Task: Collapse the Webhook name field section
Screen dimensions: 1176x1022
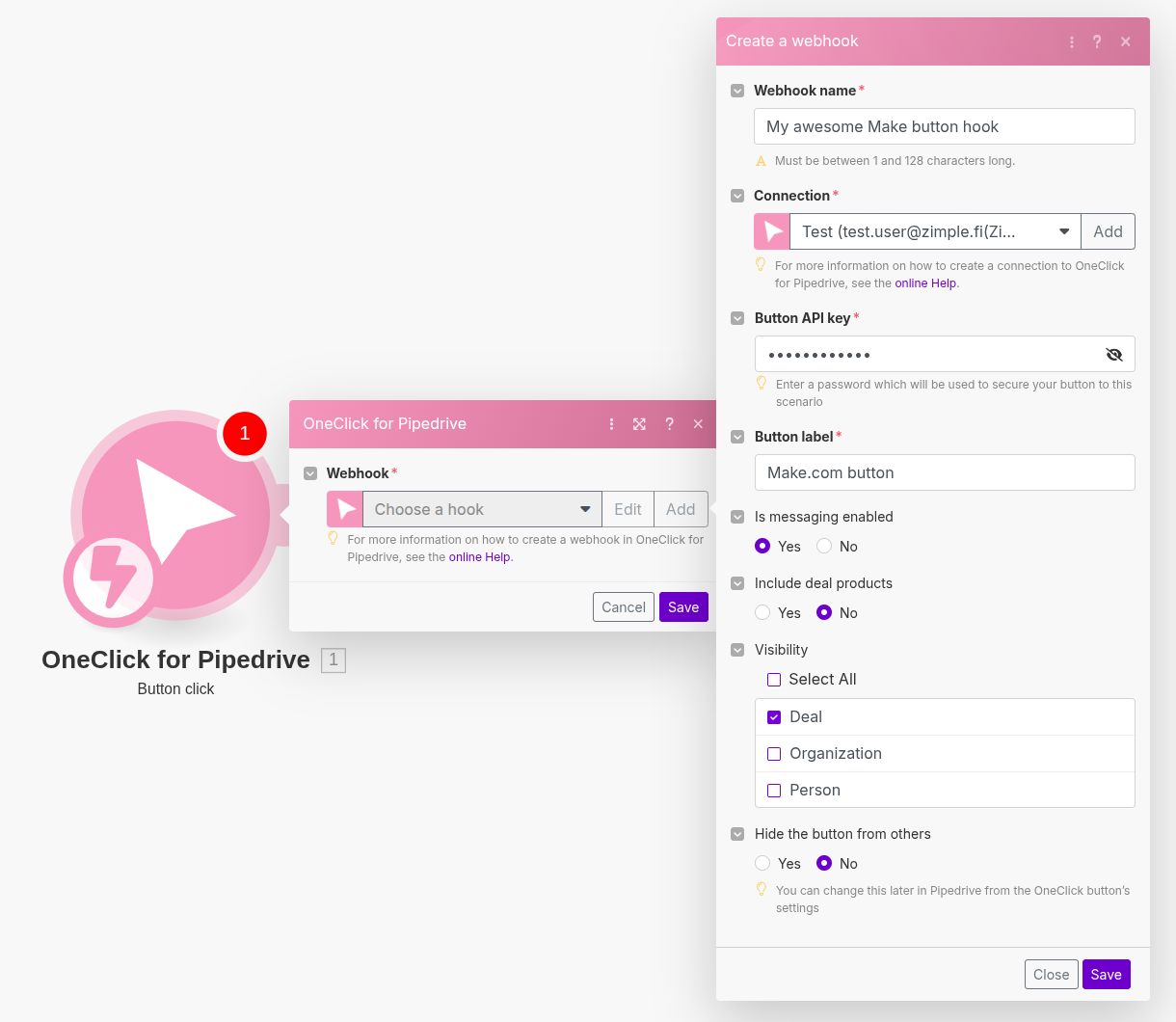Action: coord(737,91)
